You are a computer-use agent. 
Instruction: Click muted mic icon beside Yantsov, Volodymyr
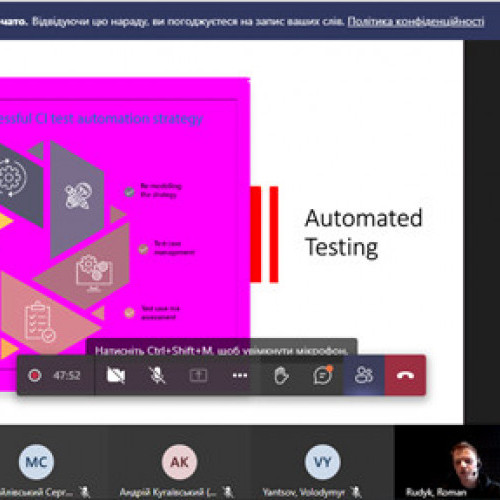pos(356,492)
